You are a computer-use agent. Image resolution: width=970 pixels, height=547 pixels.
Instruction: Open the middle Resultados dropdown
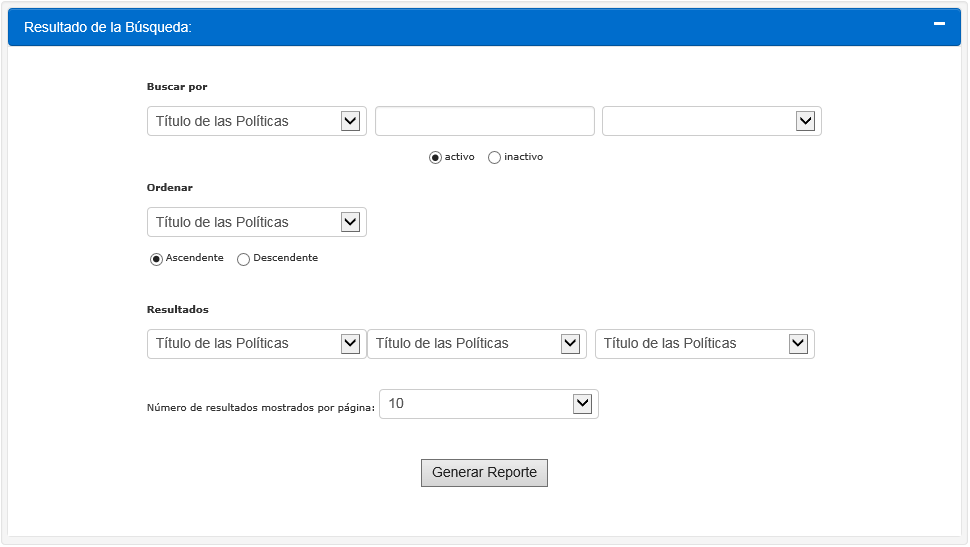point(476,344)
